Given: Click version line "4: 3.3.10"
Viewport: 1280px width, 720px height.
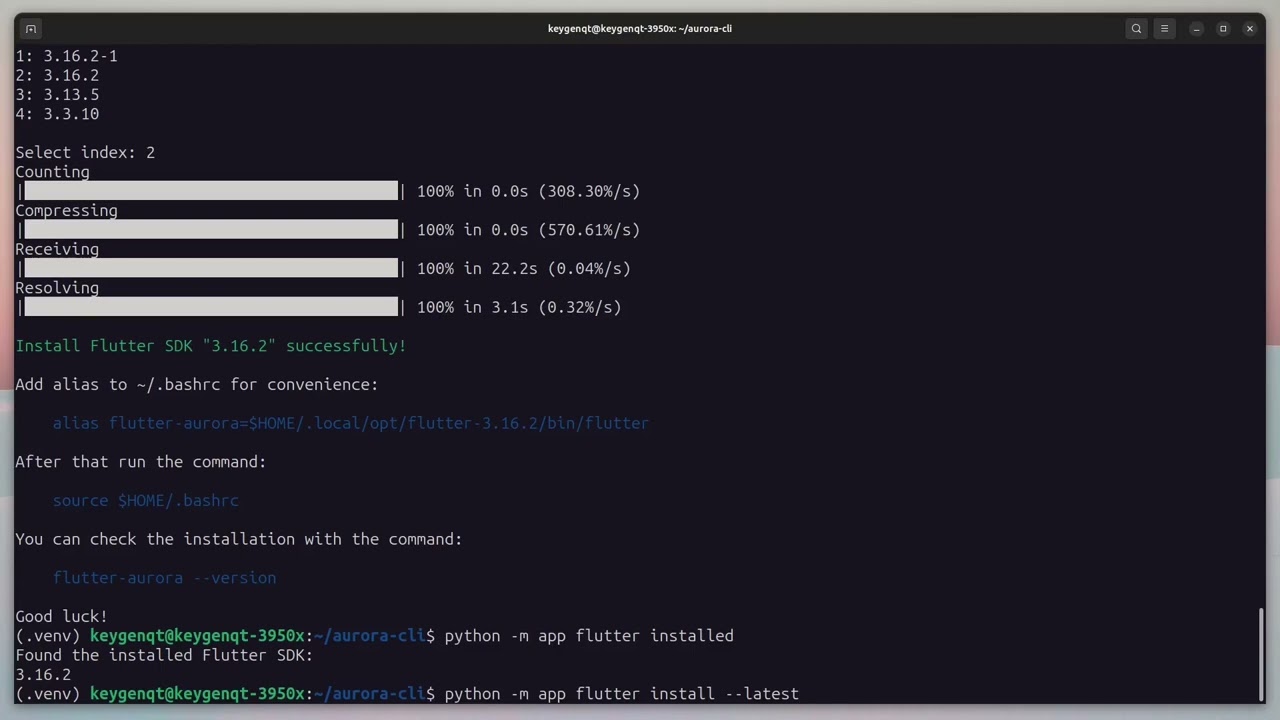Looking at the screenshot, I should 57,114.
